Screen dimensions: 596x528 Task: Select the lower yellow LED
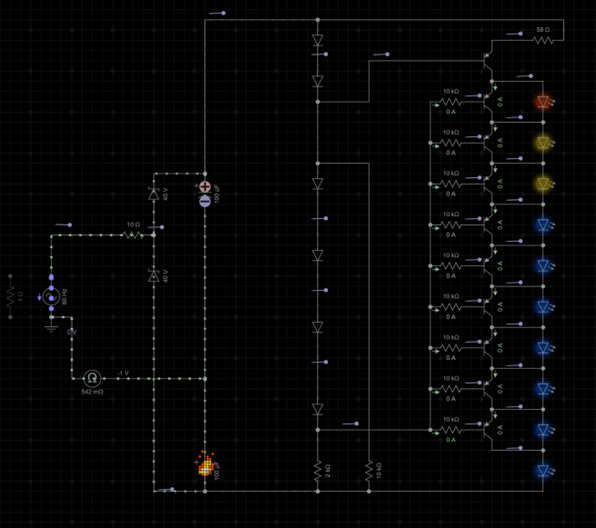(x=544, y=184)
